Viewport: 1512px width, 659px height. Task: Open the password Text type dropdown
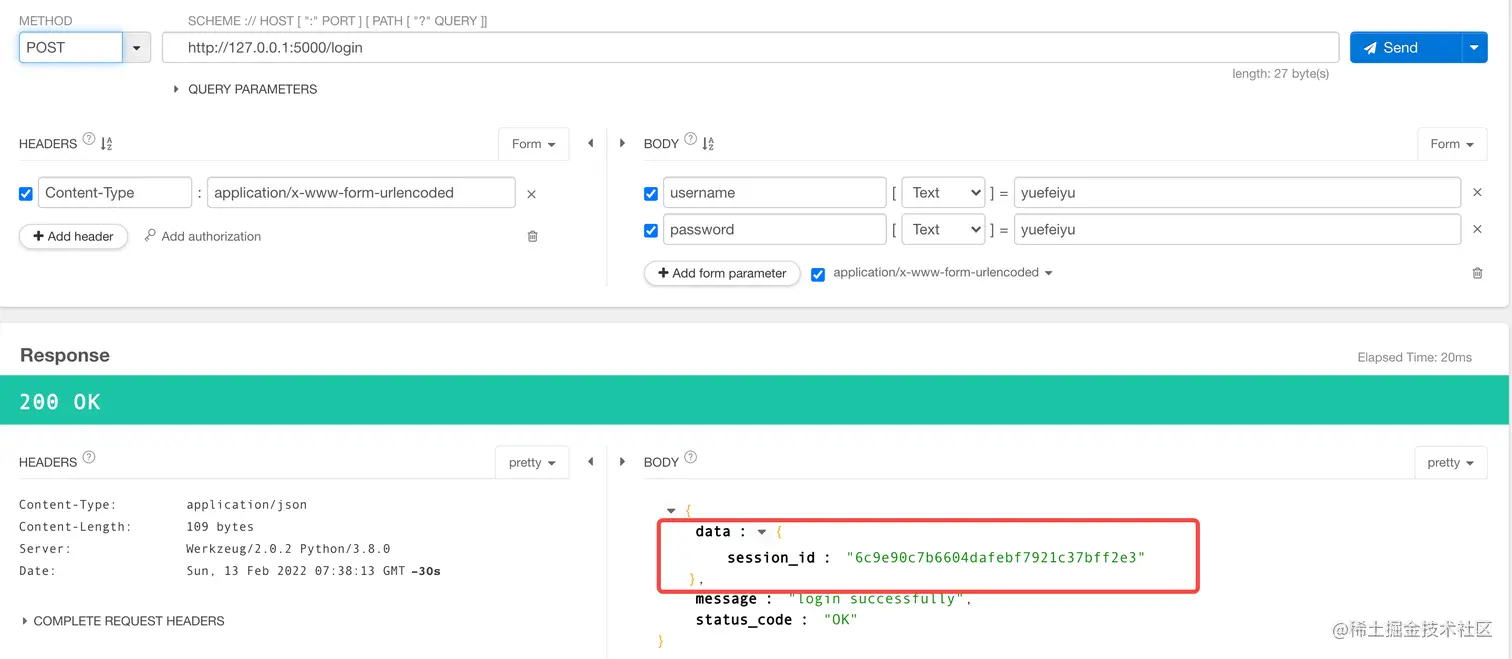(943, 230)
